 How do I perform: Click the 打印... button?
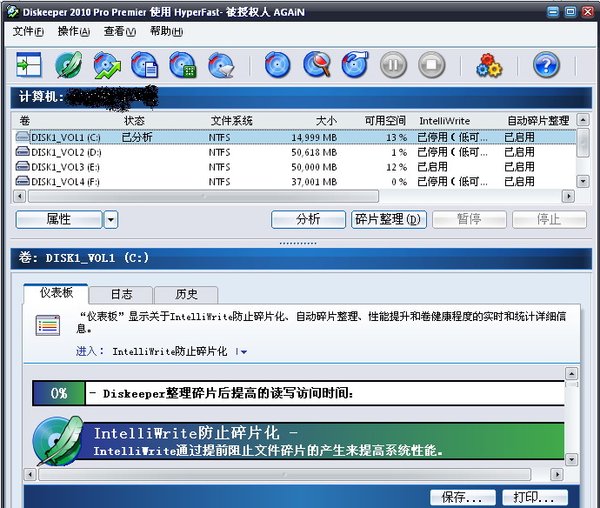tap(535, 497)
